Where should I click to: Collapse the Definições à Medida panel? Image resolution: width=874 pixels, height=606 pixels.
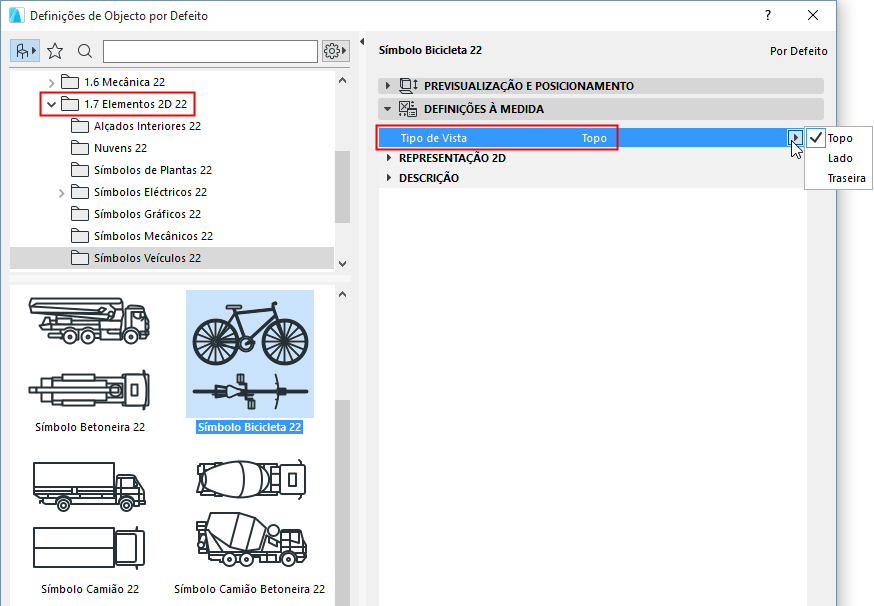pos(388,109)
